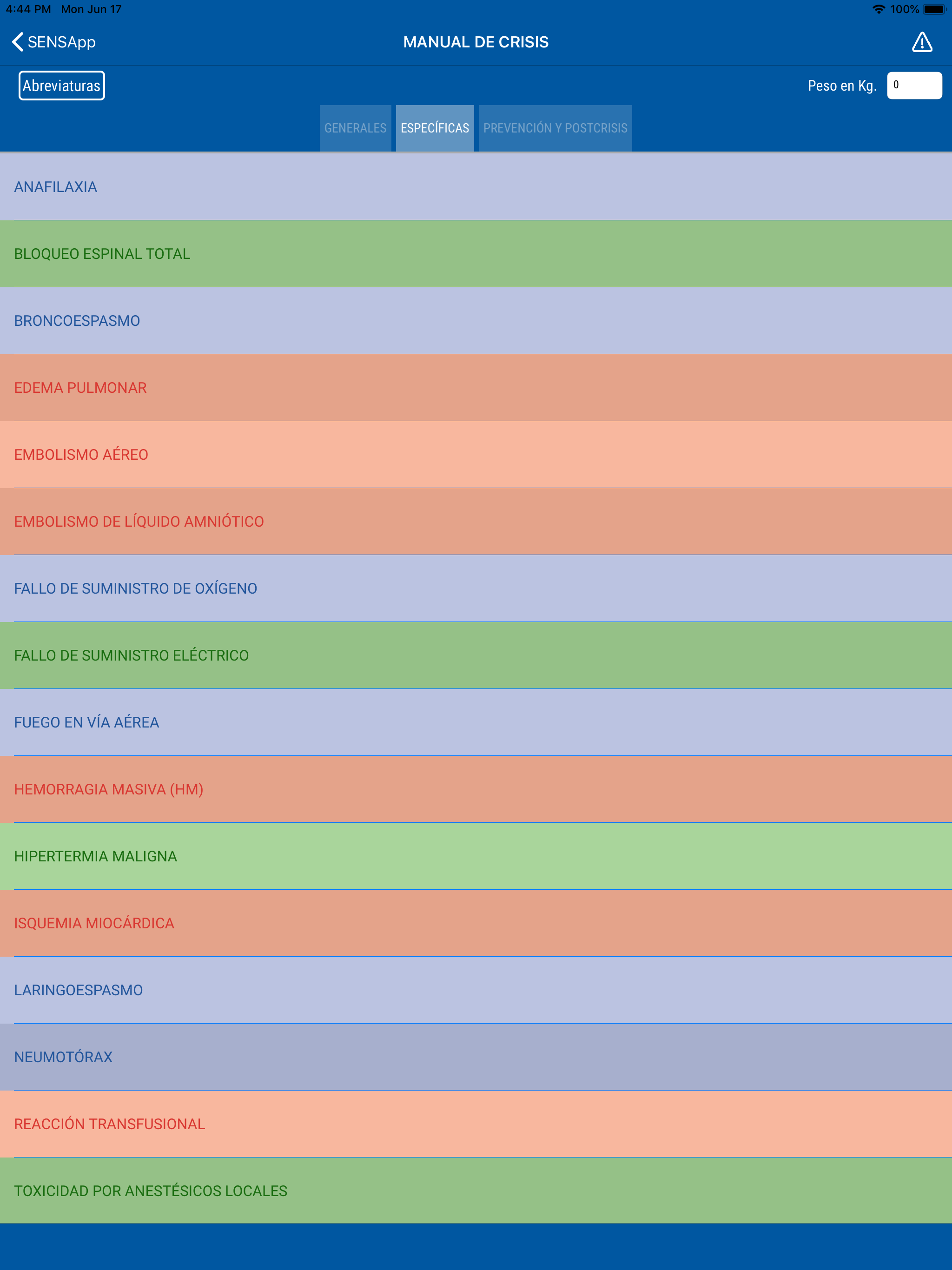
Task: Open EMBOLISMO DE LÍQUIDO AMNIÓTICO
Action: pyautogui.click(x=476, y=521)
